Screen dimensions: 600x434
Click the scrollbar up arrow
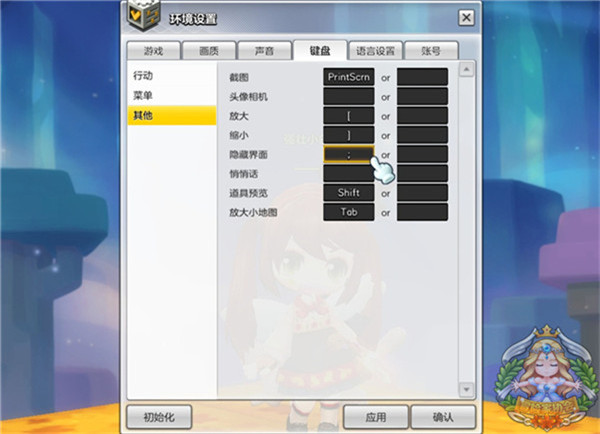466,70
